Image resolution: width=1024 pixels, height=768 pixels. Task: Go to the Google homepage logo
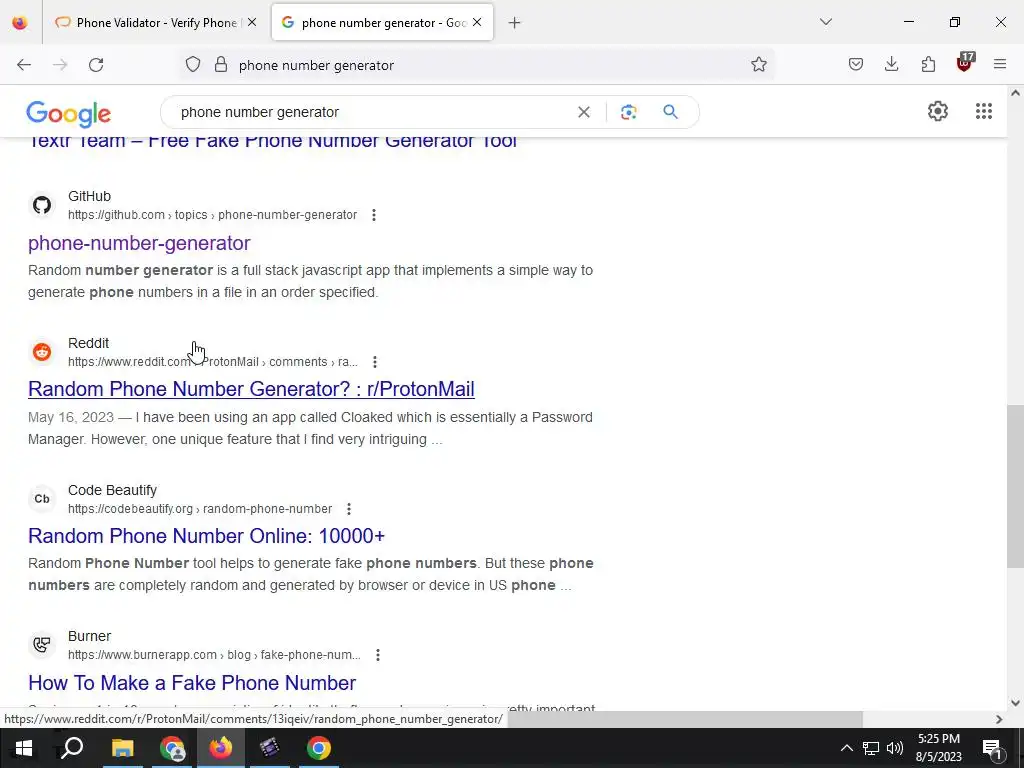[69, 114]
